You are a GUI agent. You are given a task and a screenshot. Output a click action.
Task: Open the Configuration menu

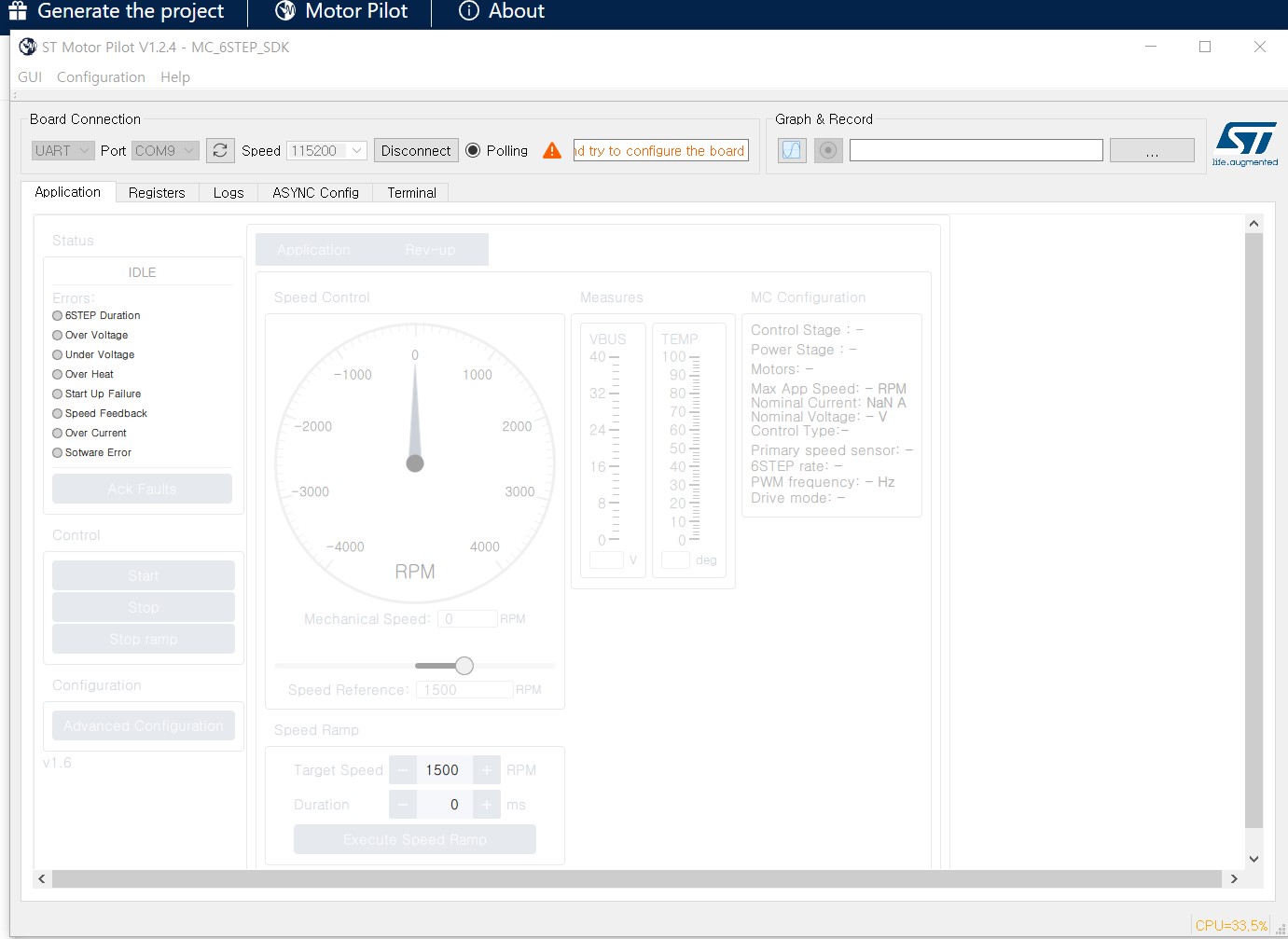100,76
